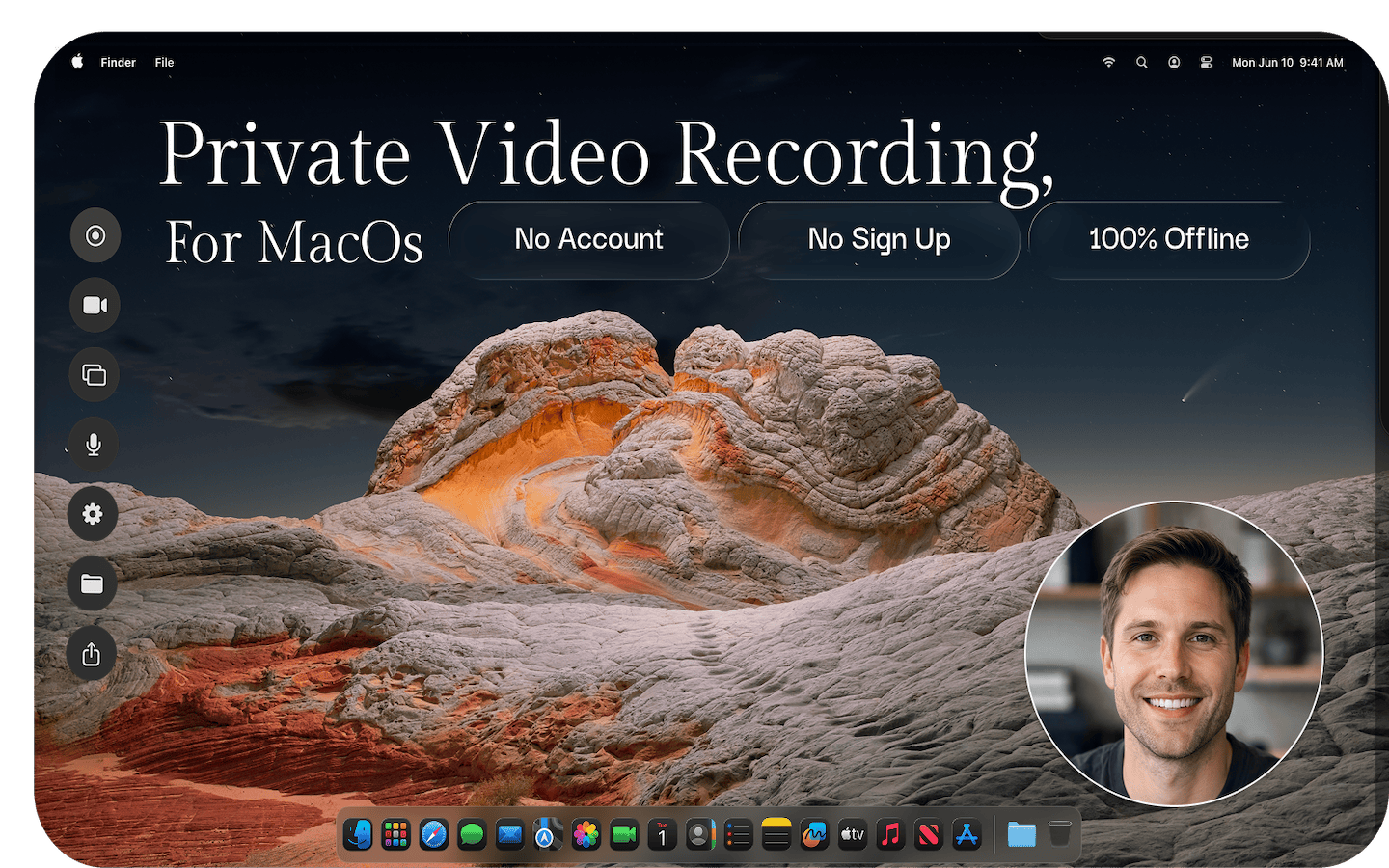Open Control Center from the menu bar

tap(1206, 62)
